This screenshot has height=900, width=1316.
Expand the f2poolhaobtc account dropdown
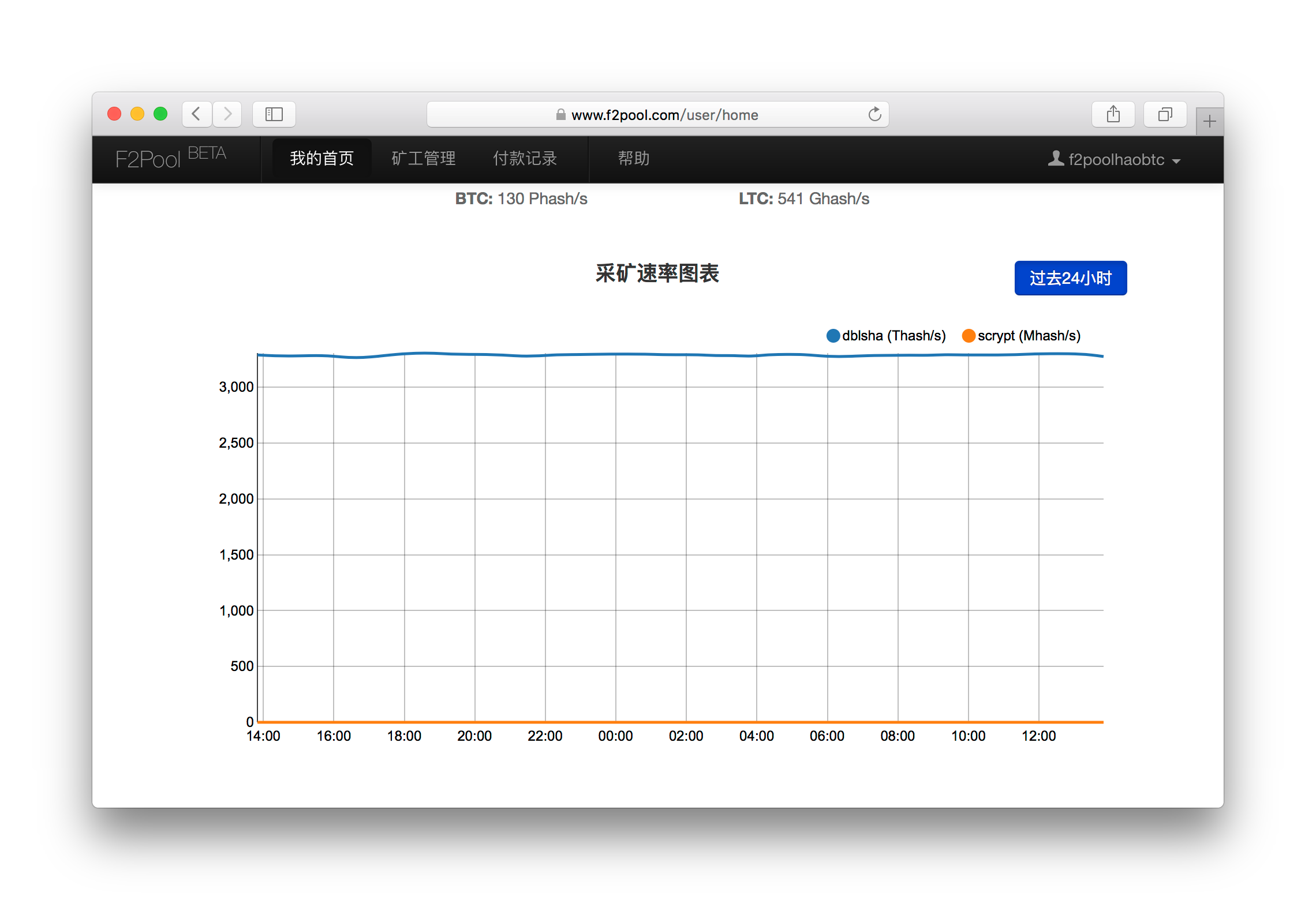[x=1116, y=160]
